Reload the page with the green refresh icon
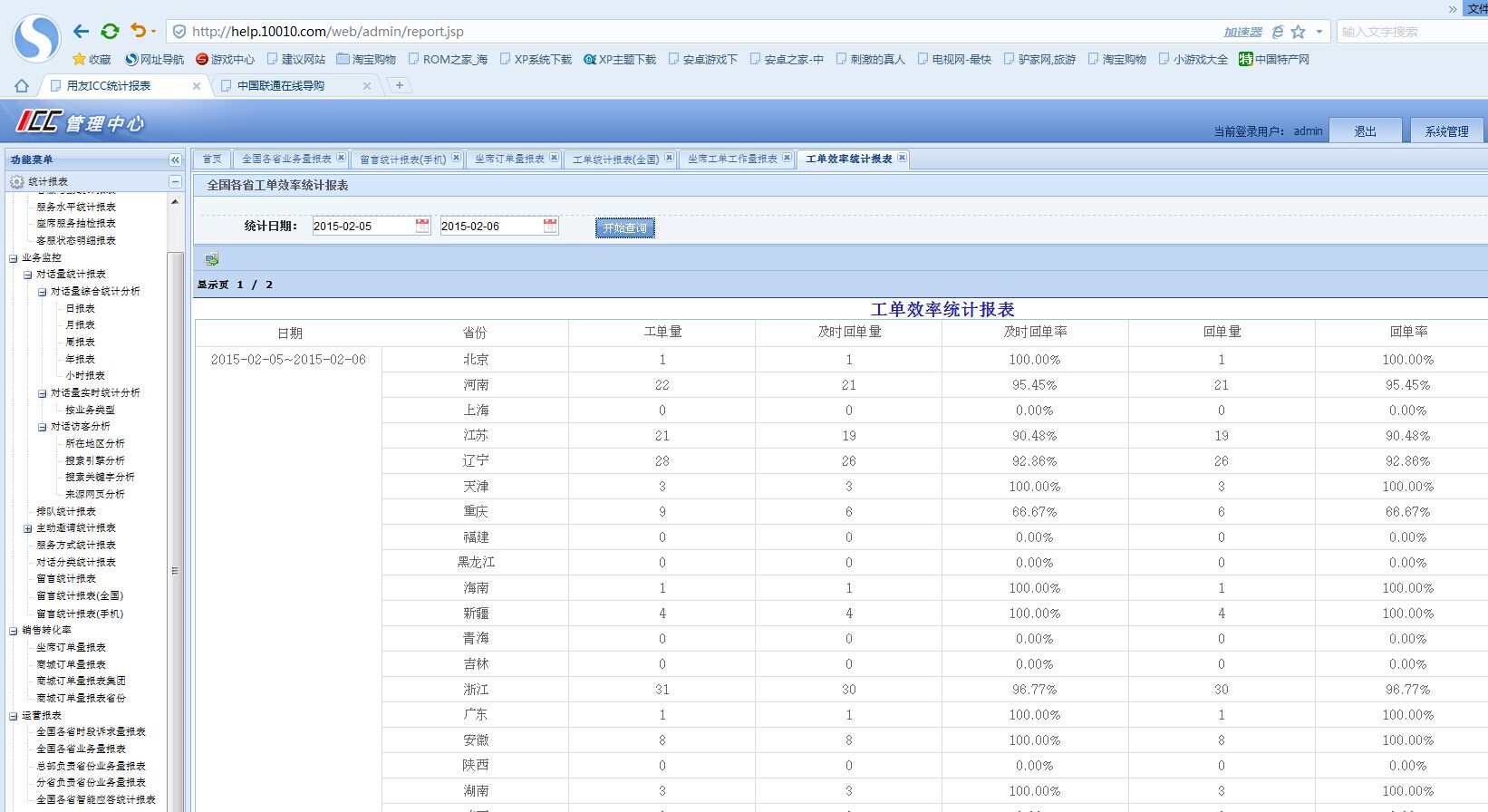Viewport: 1488px width, 812px height. point(110,32)
